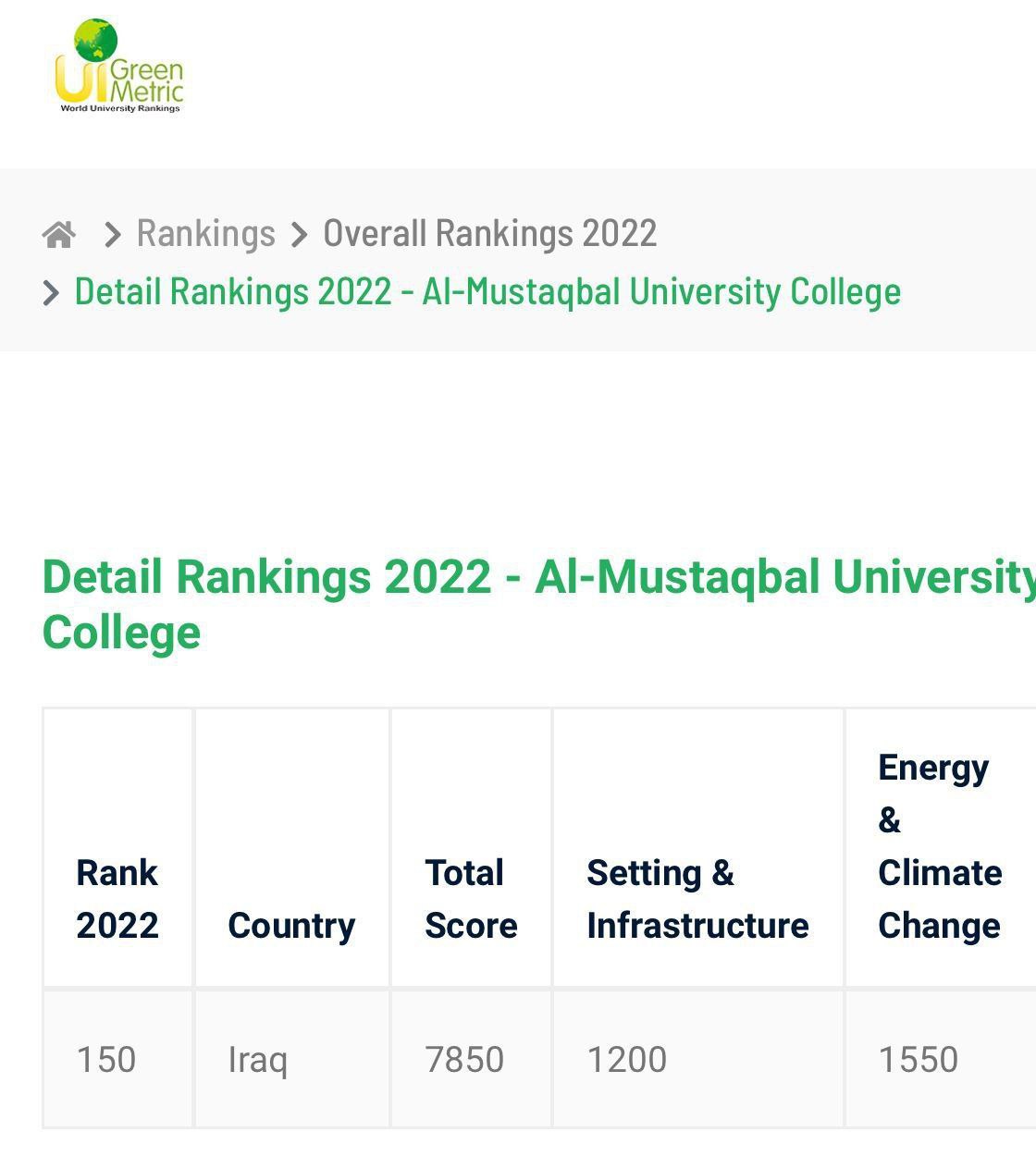Screen dimensions: 1036x1169
Task: Select the Rank 2022 column header
Action: point(117,899)
